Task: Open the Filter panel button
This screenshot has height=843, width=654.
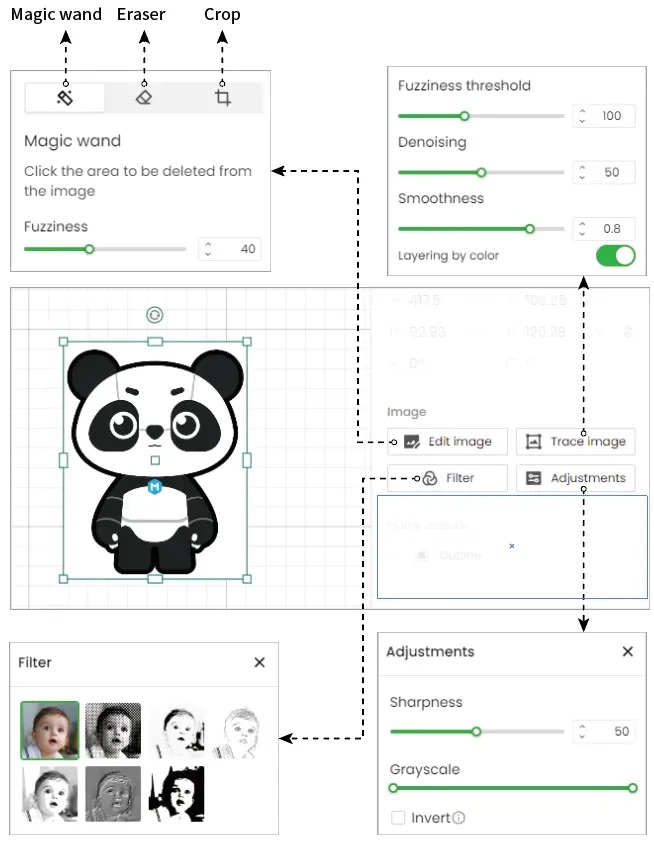Action: [447, 478]
